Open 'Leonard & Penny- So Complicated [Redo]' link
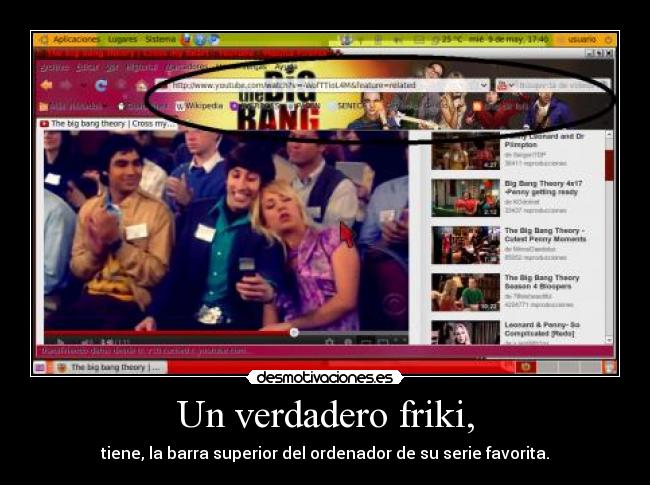Screen dimensions: 650x485 pyautogui.click(x=542, y=329)
